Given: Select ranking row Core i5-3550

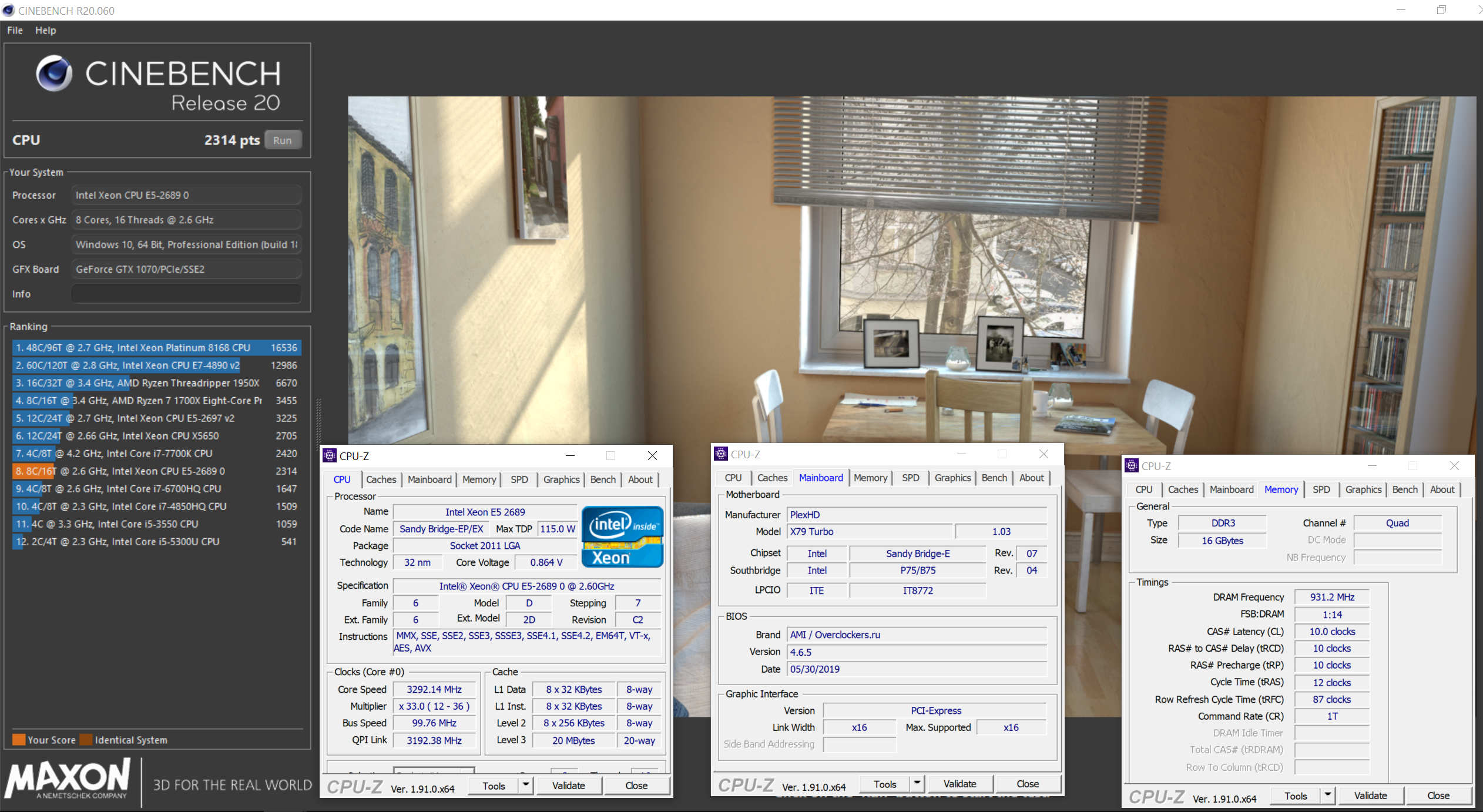Looking at the screenshot, I should (157, 524).
